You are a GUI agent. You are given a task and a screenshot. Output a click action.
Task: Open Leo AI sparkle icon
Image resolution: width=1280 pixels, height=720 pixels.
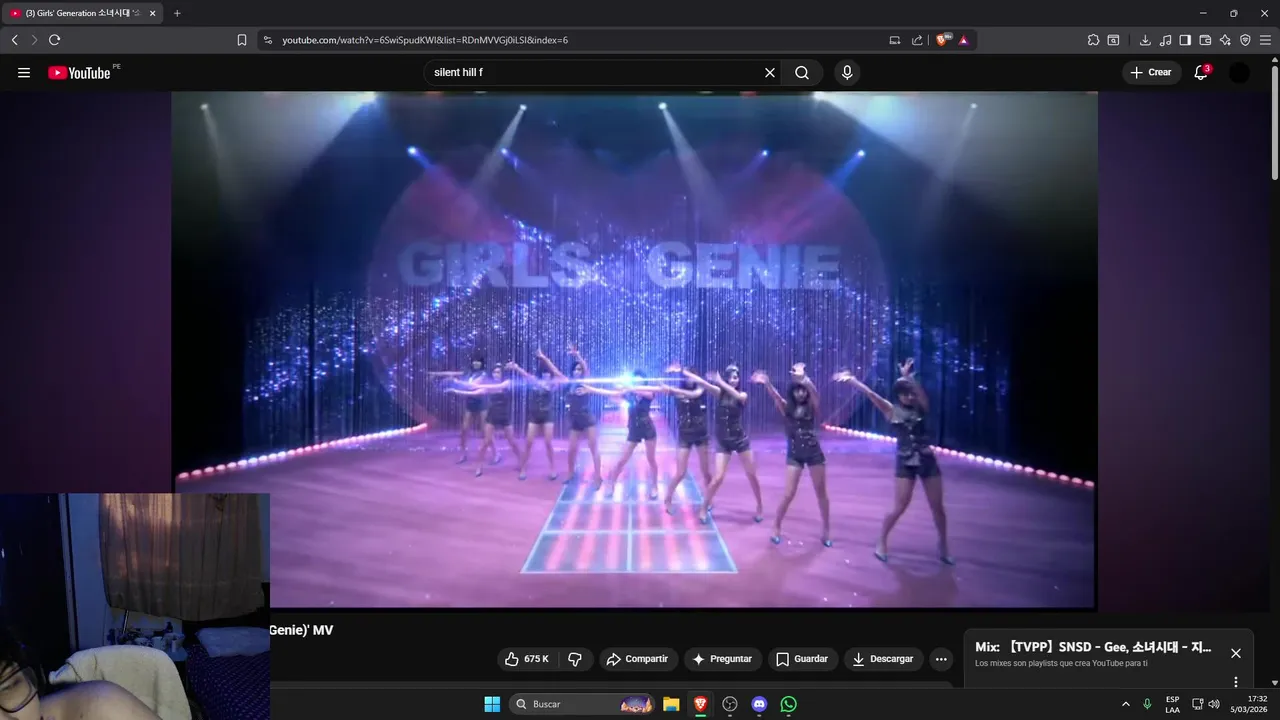pos(1225,40)
